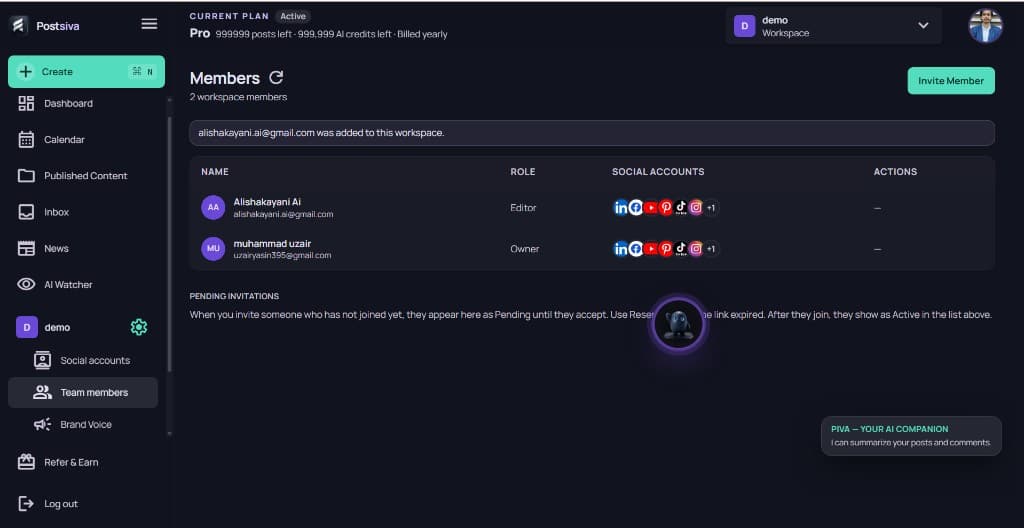Click the Invite Member button
This screenshot has height=528, width=1024.
point(951,80)
